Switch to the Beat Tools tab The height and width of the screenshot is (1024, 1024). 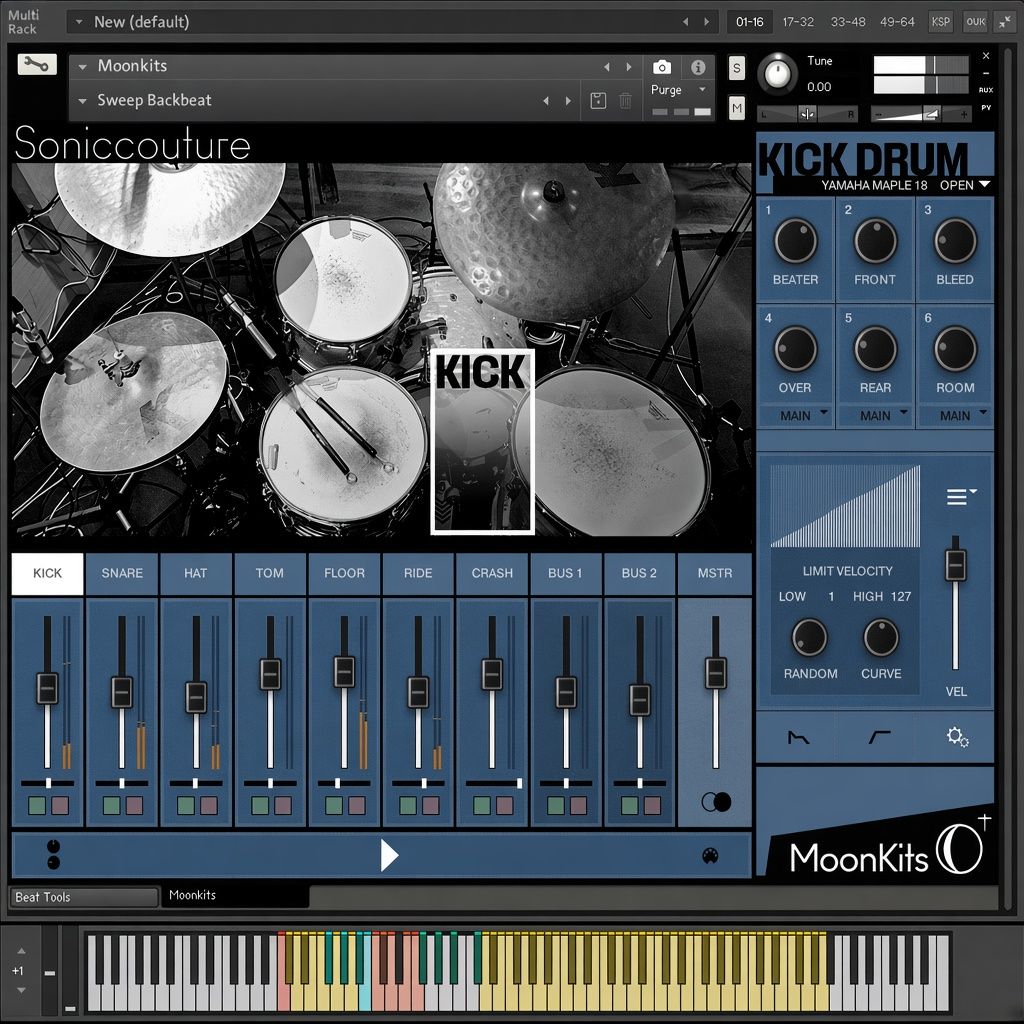84,897
